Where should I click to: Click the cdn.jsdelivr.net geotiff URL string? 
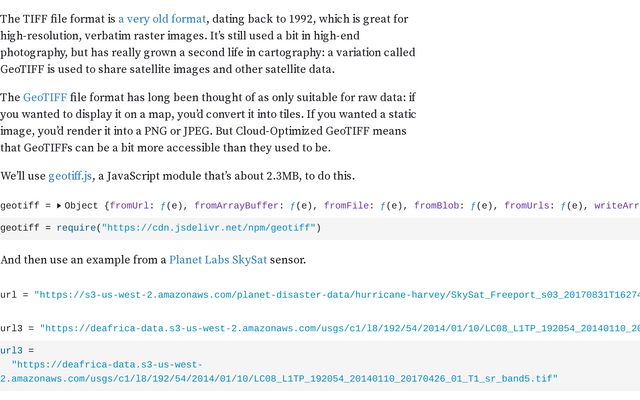(x=209, y=228)
